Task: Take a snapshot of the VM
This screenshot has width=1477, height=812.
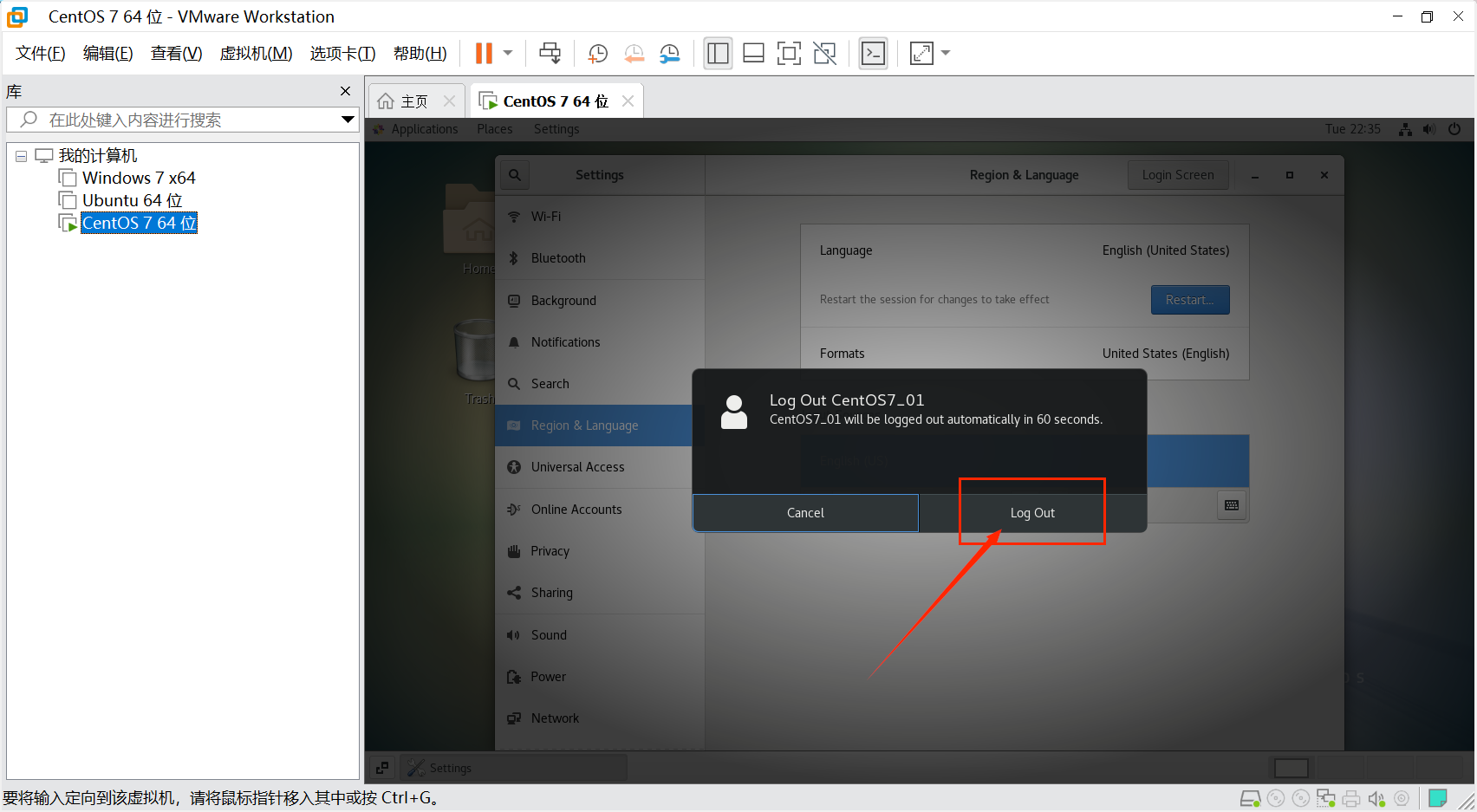Action: pos(597,54)
